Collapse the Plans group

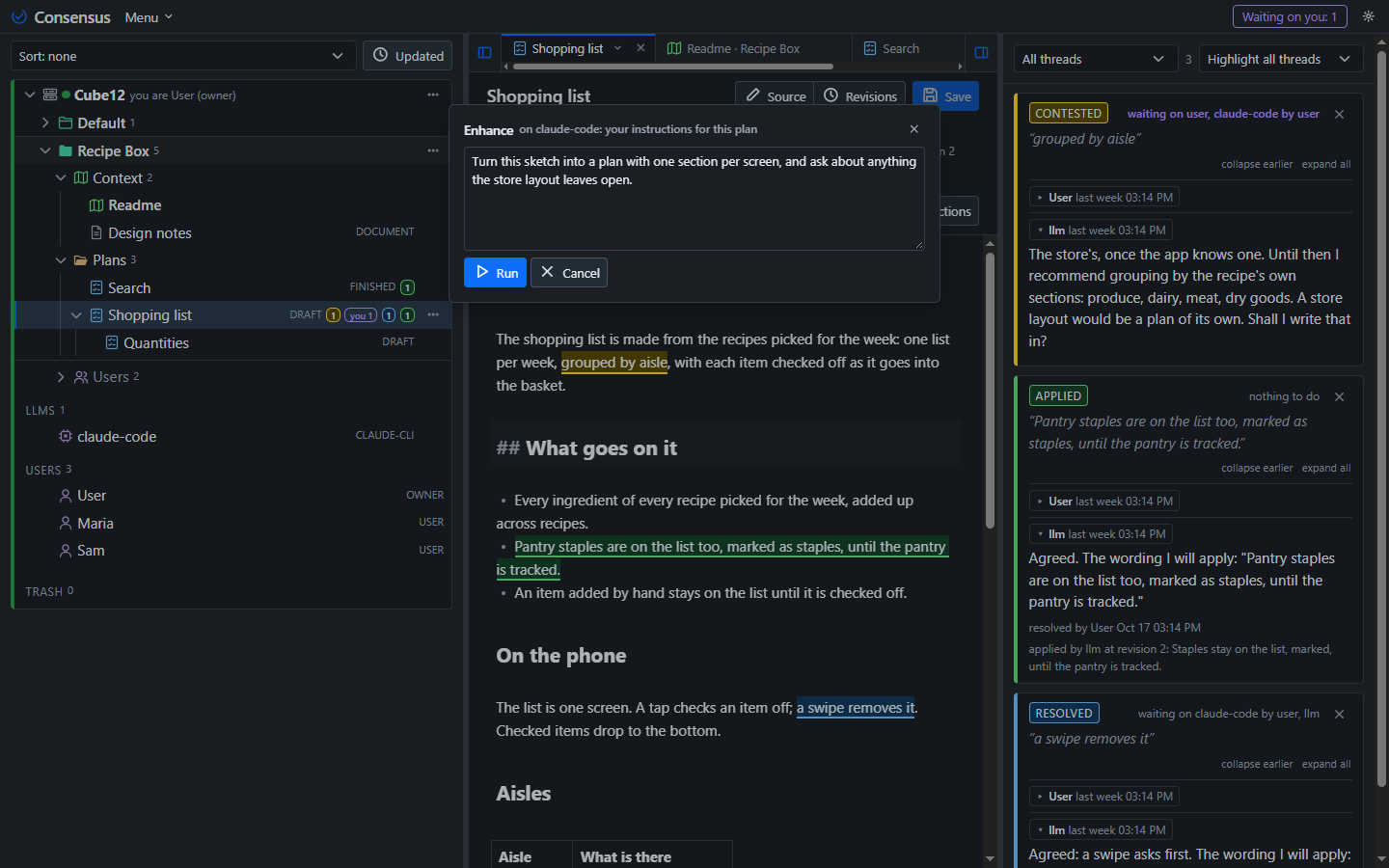[x=61, y=260]
